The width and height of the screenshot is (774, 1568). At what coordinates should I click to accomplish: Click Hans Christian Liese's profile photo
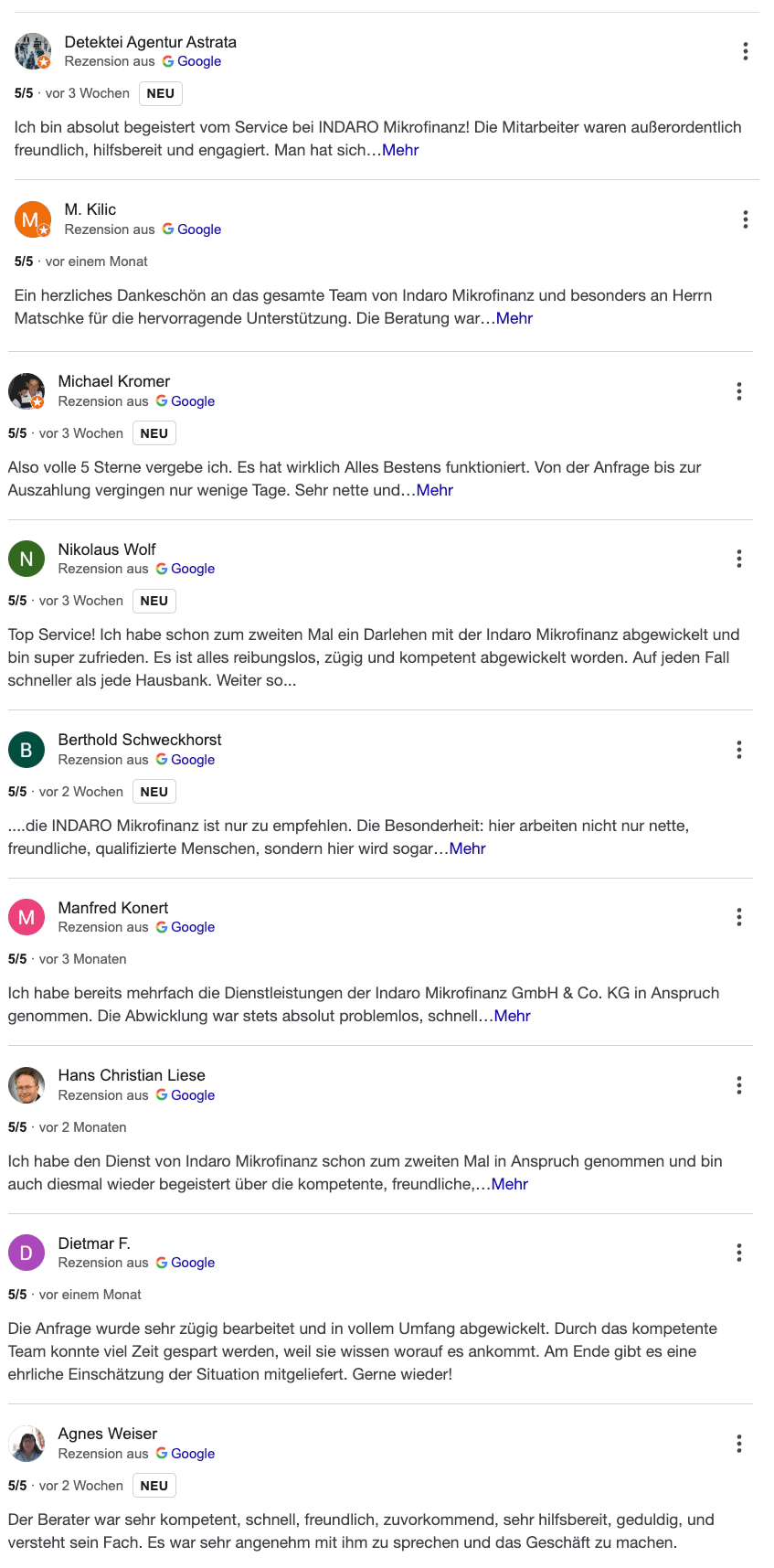tap(27, 1084)
